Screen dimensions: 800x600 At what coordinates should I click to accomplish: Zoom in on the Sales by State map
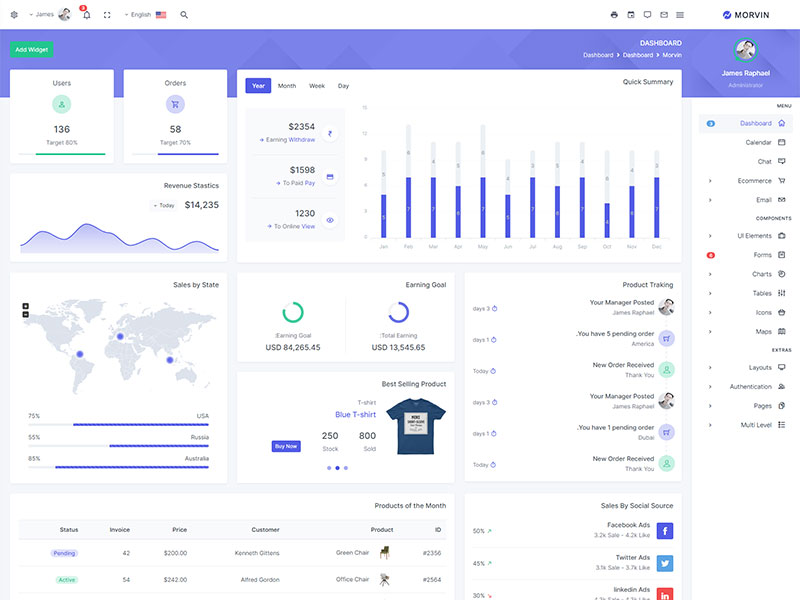click(x=26, y=306)
